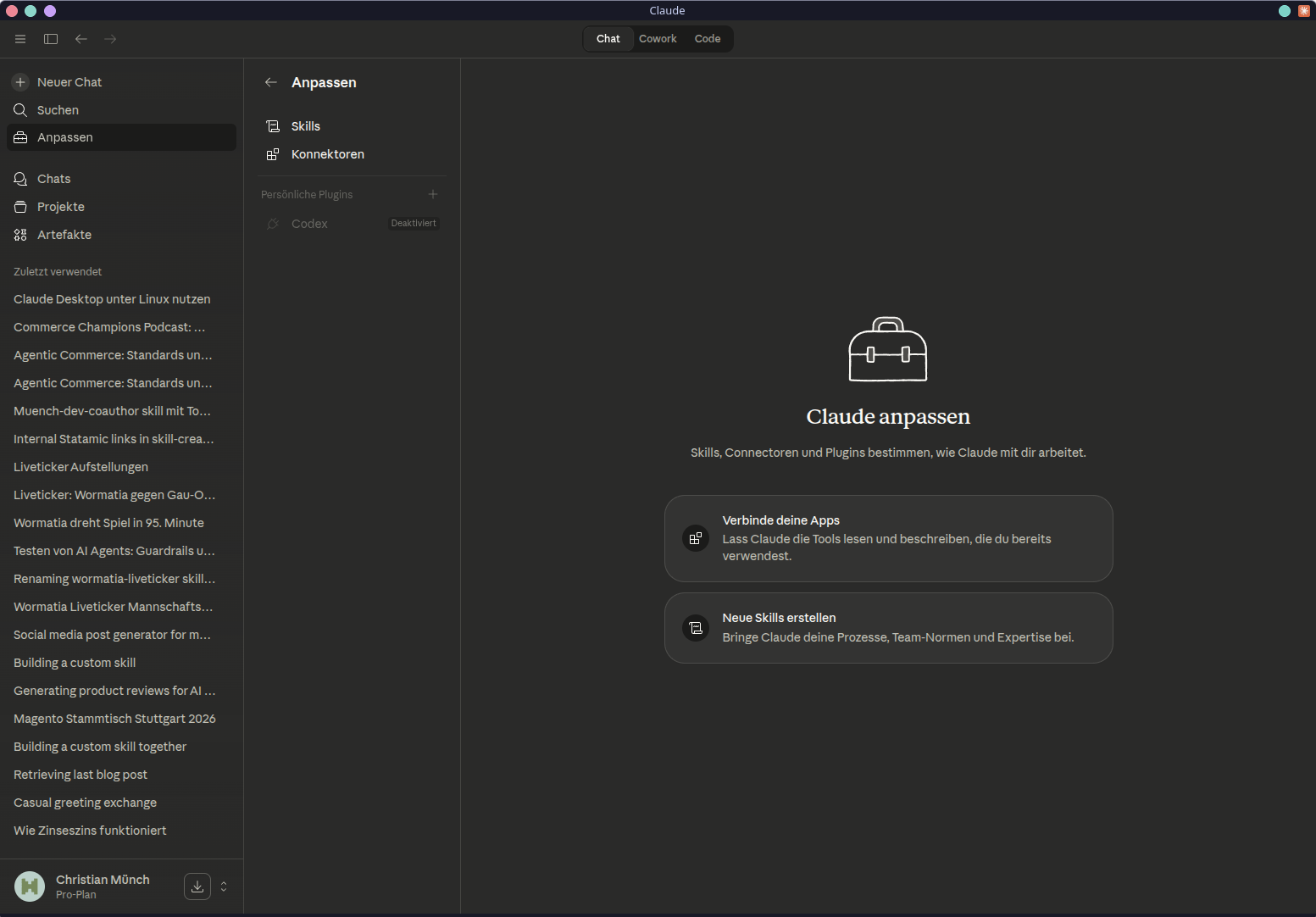Open the chat Liveticker Aufstellungen
1316x917 pixels.
pos(81,466)
